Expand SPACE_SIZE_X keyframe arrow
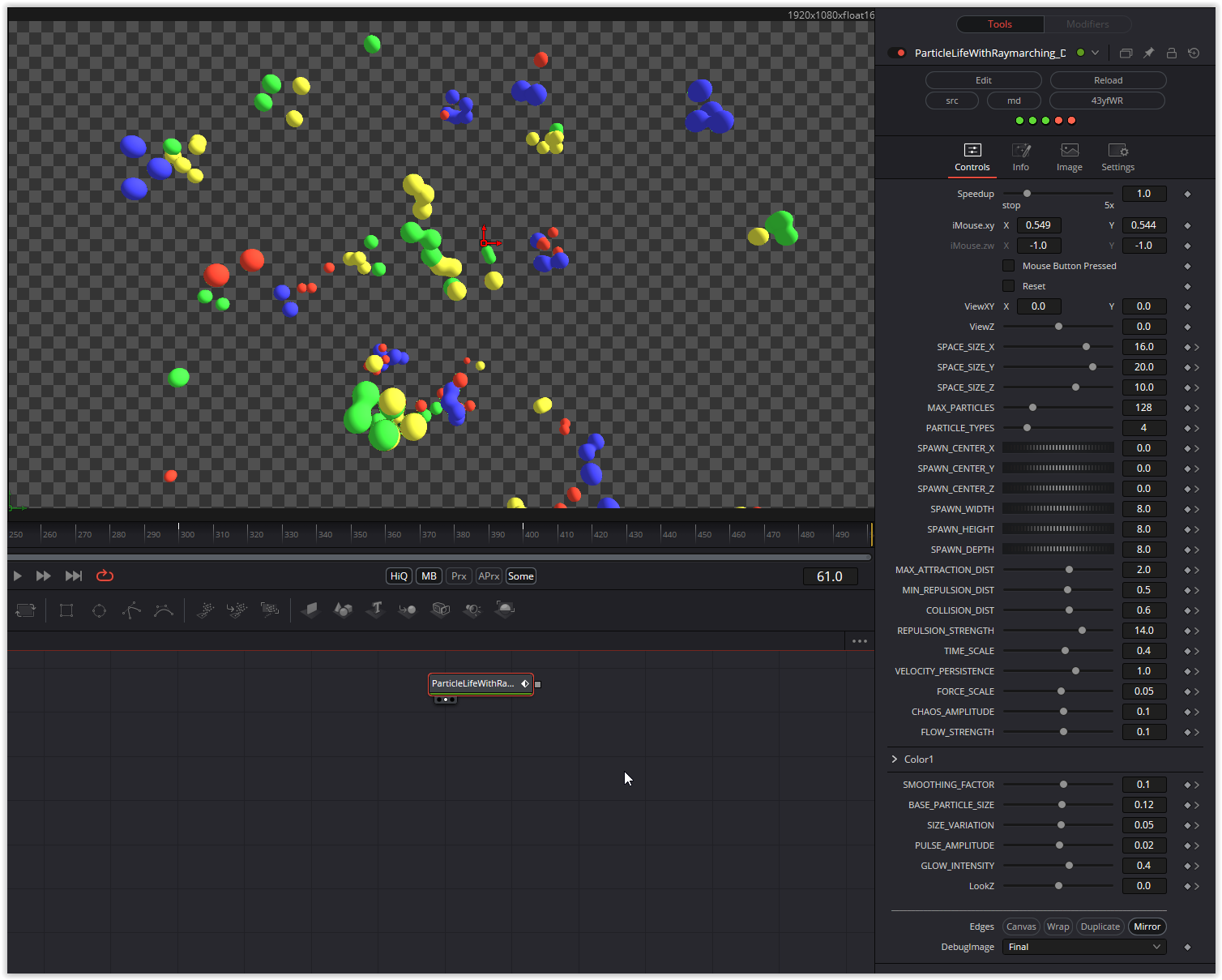 1197,347
